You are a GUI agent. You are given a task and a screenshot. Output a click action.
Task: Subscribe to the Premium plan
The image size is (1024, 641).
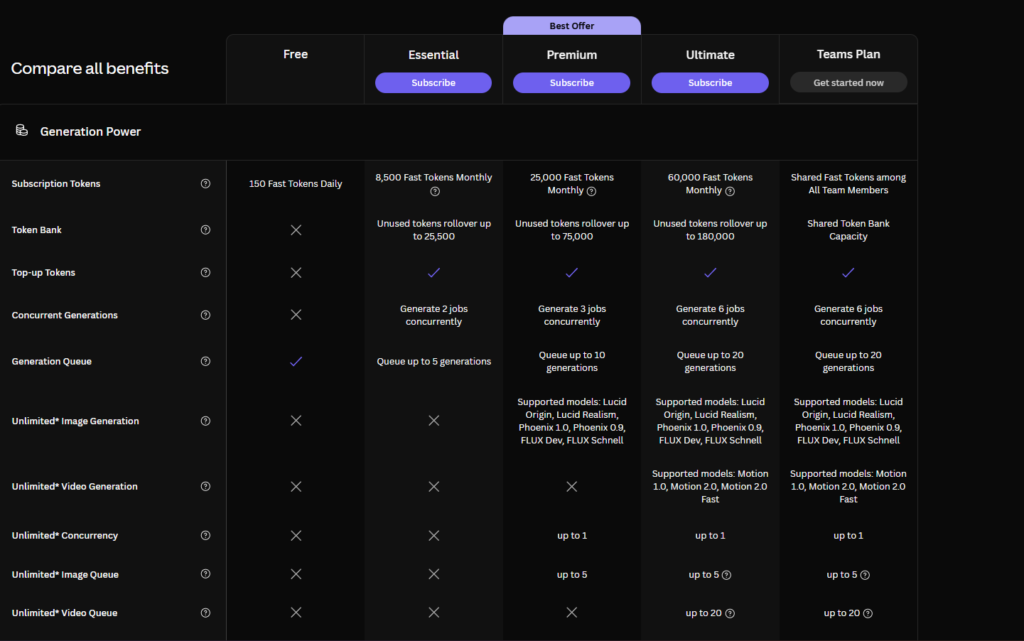571,83
